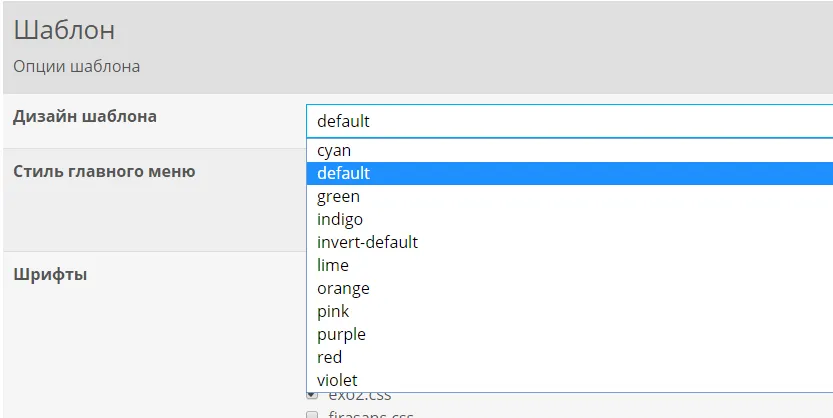Viewport: 833px width, 418px height.
Task: Click the Дизайн шаблона label
Action: 85,116
